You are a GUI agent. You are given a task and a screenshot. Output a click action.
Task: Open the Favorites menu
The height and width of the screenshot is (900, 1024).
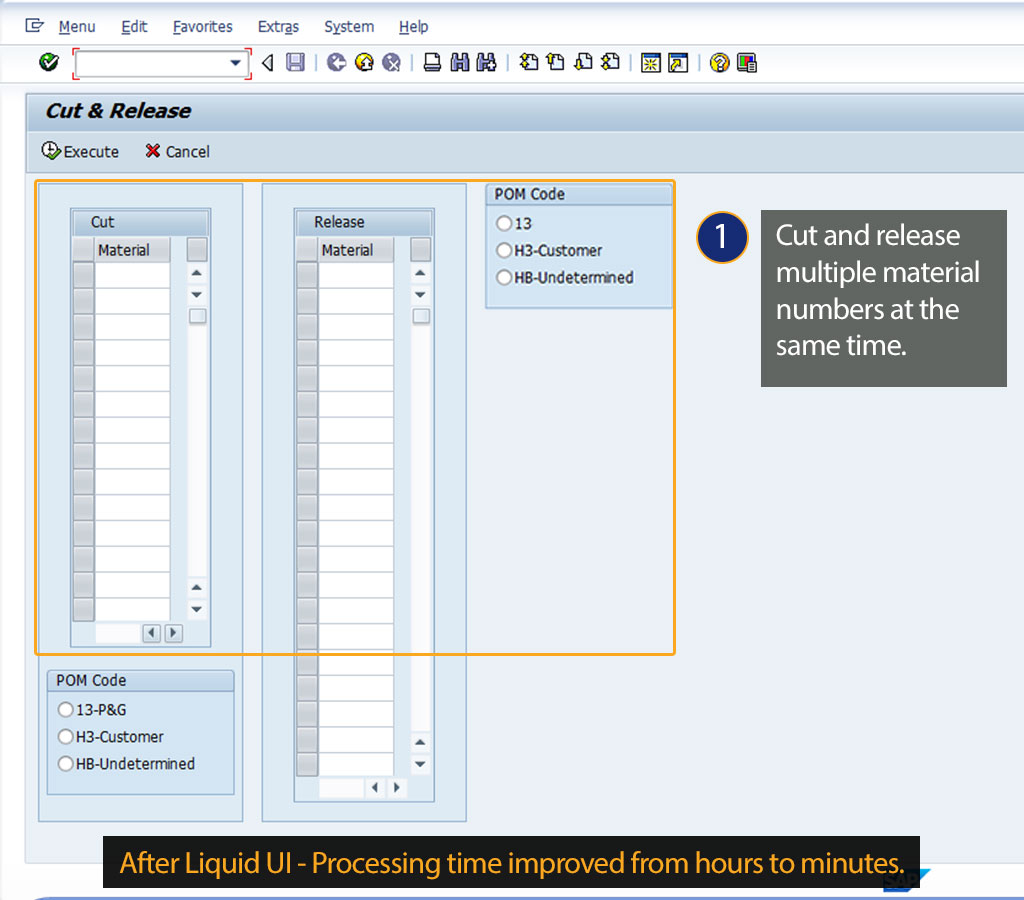[202, 27]
